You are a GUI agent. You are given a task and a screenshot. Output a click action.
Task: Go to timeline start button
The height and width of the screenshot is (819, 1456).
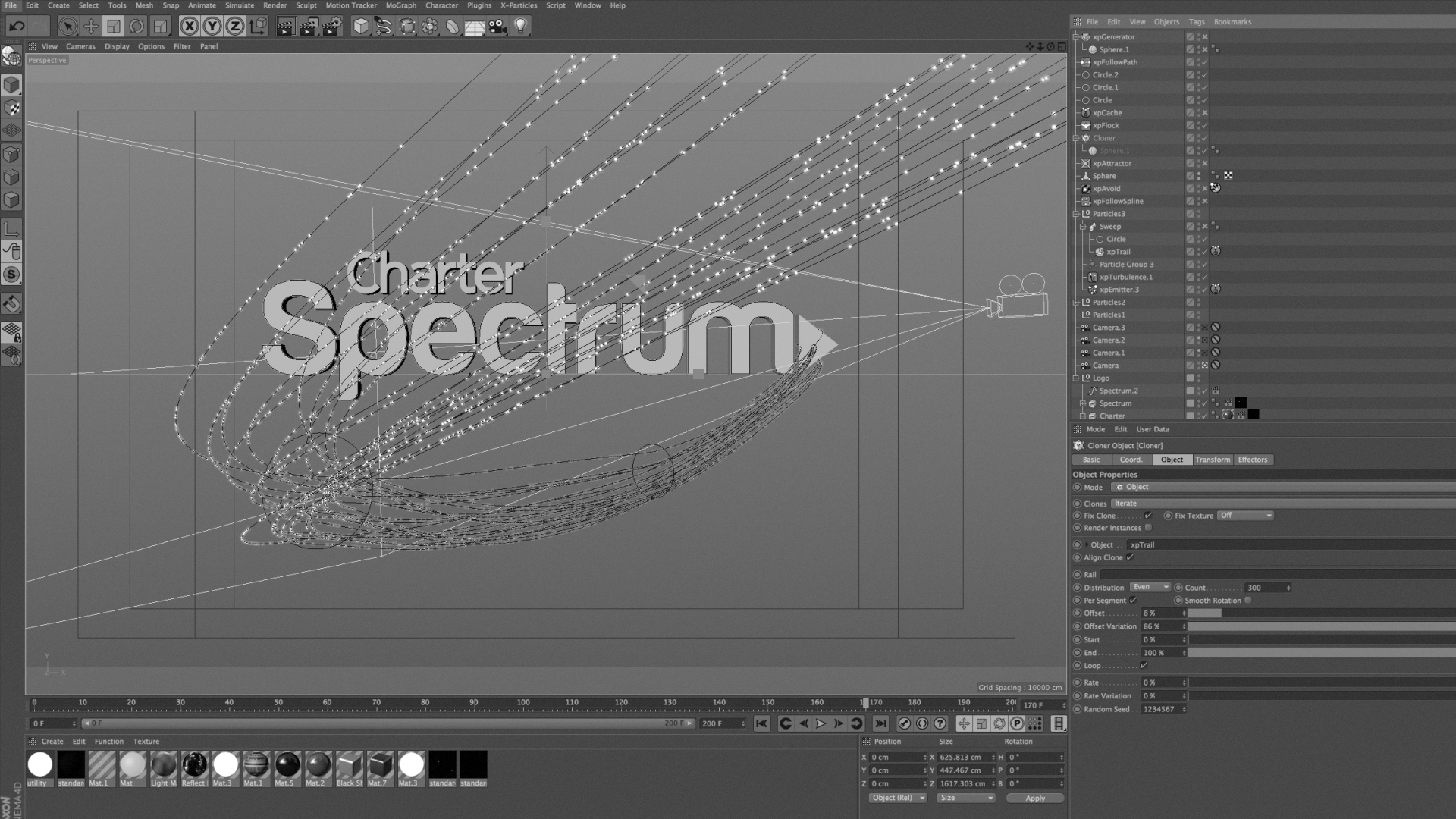pyautogui.click(x=761, y=723)
